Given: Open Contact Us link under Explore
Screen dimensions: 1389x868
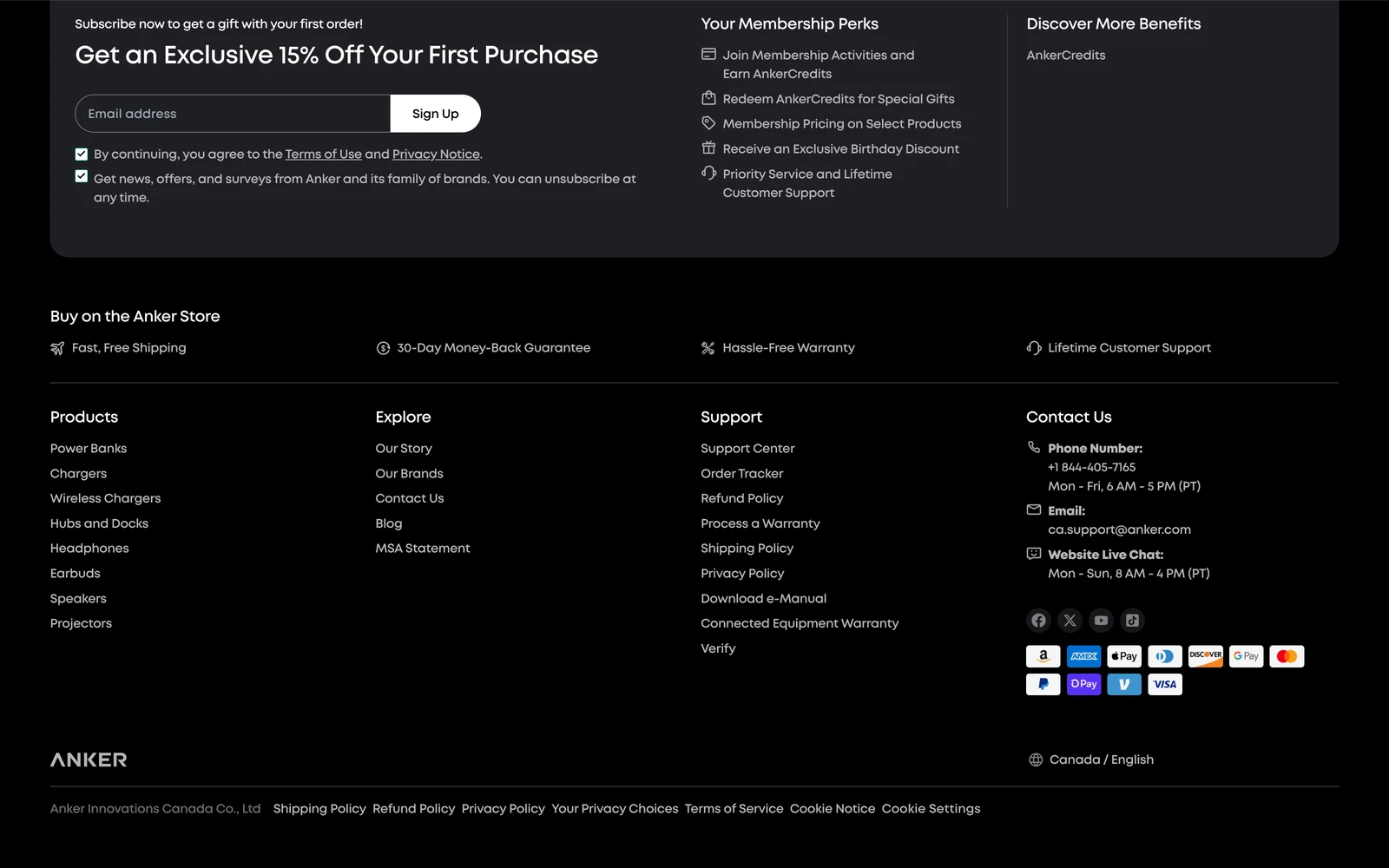Looking at the screenshot, I should click(410, 498).
